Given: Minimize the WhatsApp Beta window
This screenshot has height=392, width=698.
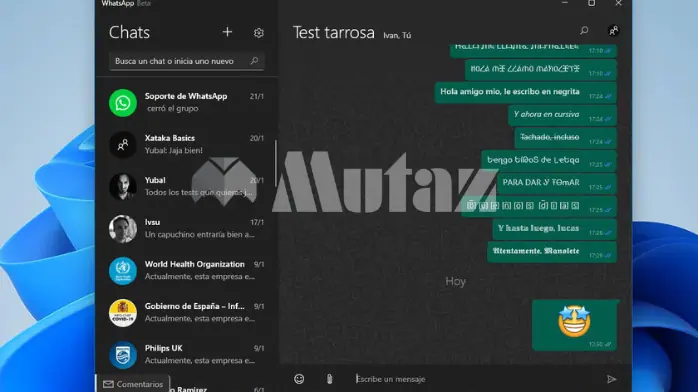Looking at the screenshot, I should pos(564,3).
